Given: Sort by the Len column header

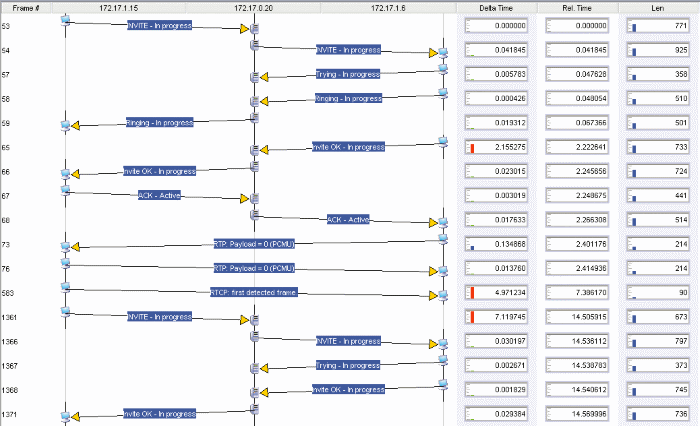Looking at the screenshot, I should [658, 8].
